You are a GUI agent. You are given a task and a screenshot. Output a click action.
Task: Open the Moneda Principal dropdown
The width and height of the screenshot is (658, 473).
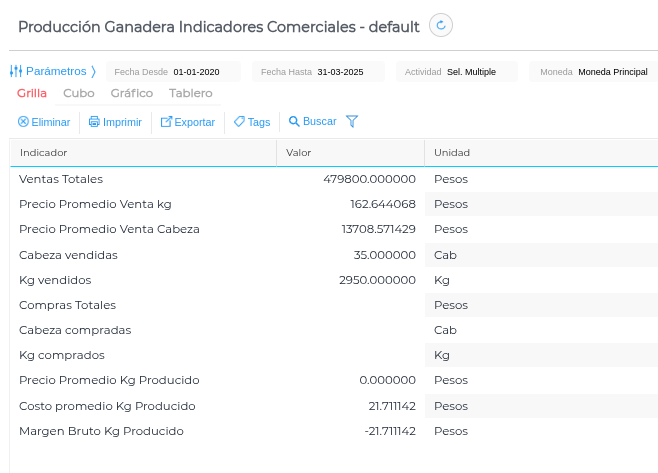[612, 72]
